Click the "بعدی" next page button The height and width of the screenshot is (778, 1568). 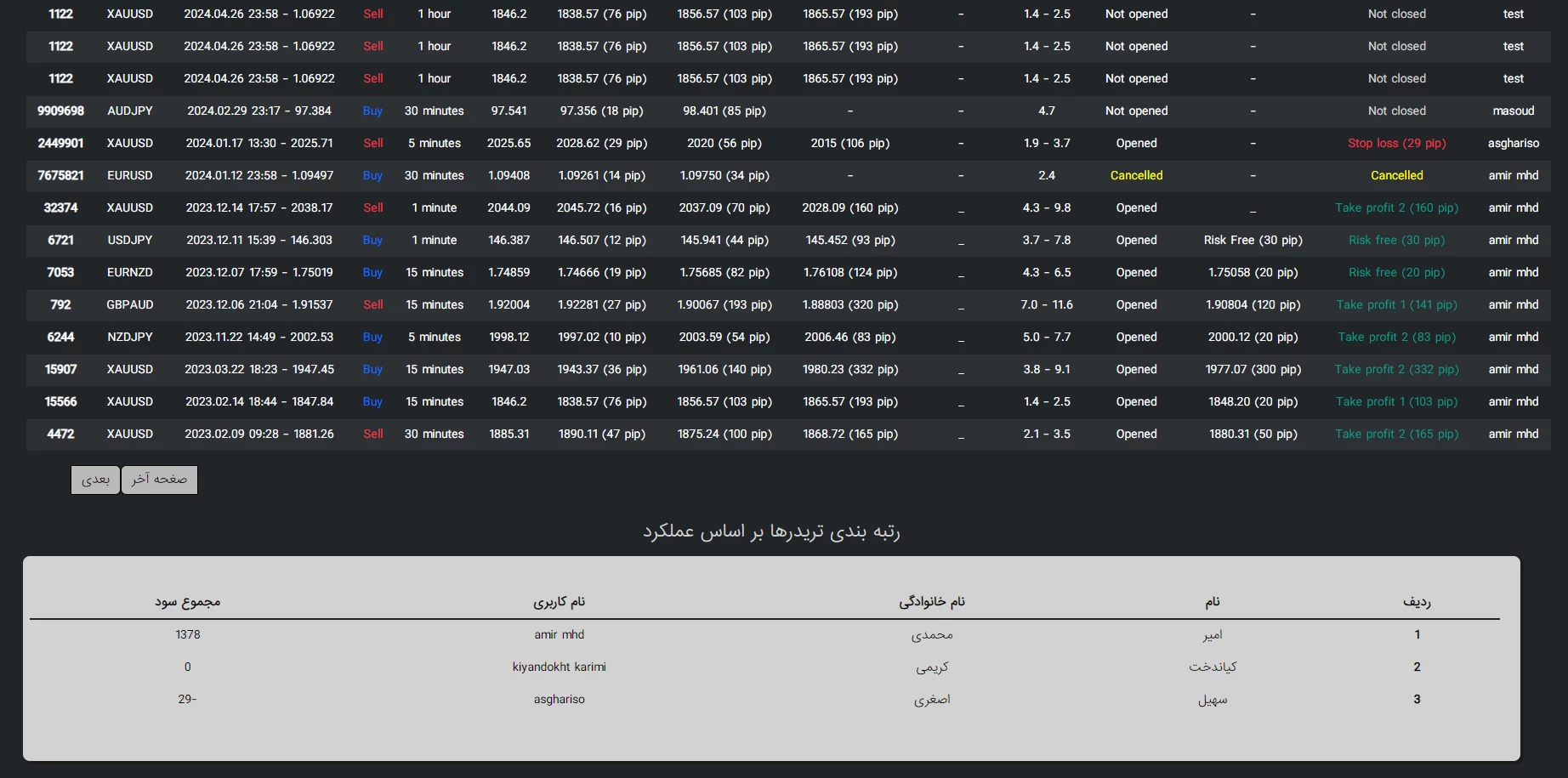[95, 480]
